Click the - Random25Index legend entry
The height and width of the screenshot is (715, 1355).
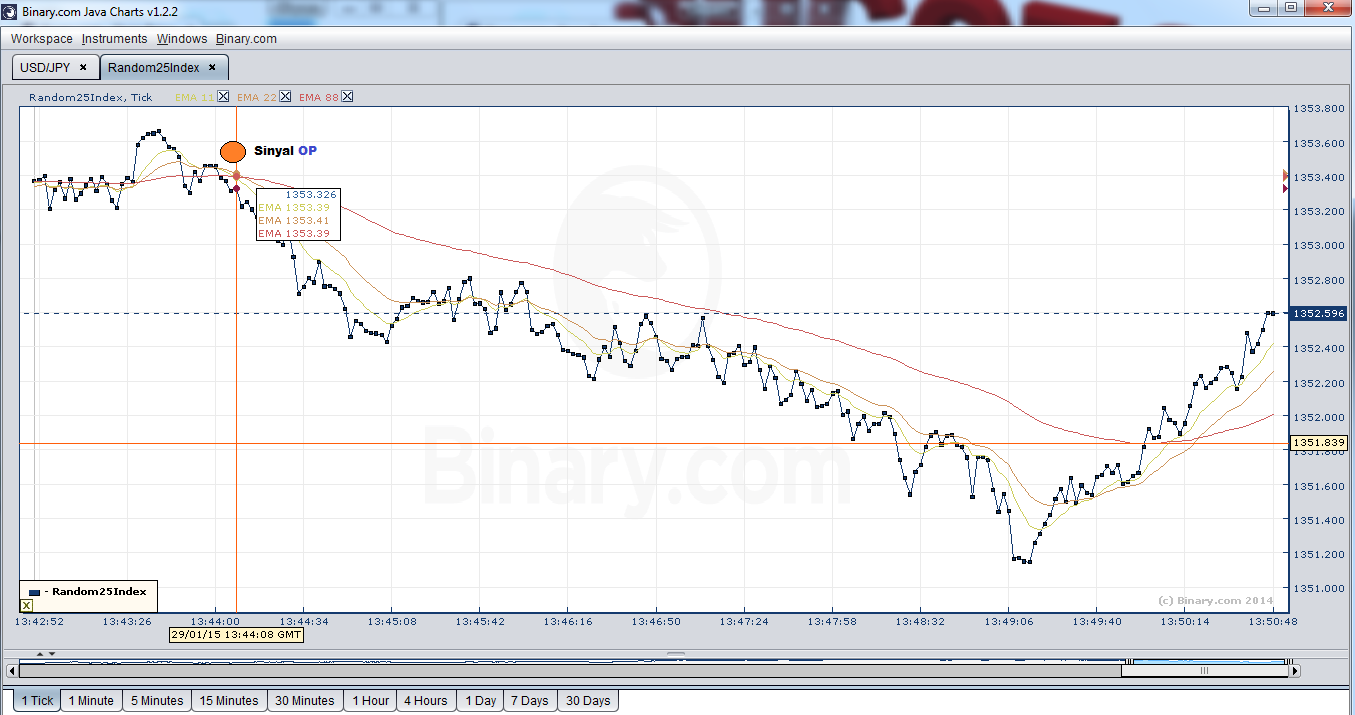click(88, 591)
